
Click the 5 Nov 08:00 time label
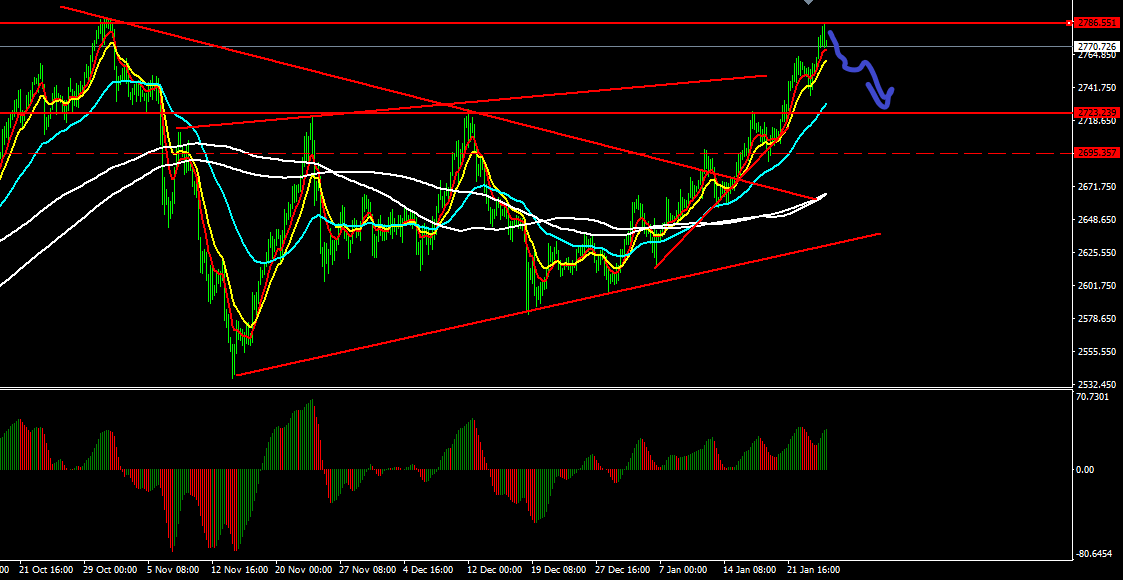click(x=174, y=570)
